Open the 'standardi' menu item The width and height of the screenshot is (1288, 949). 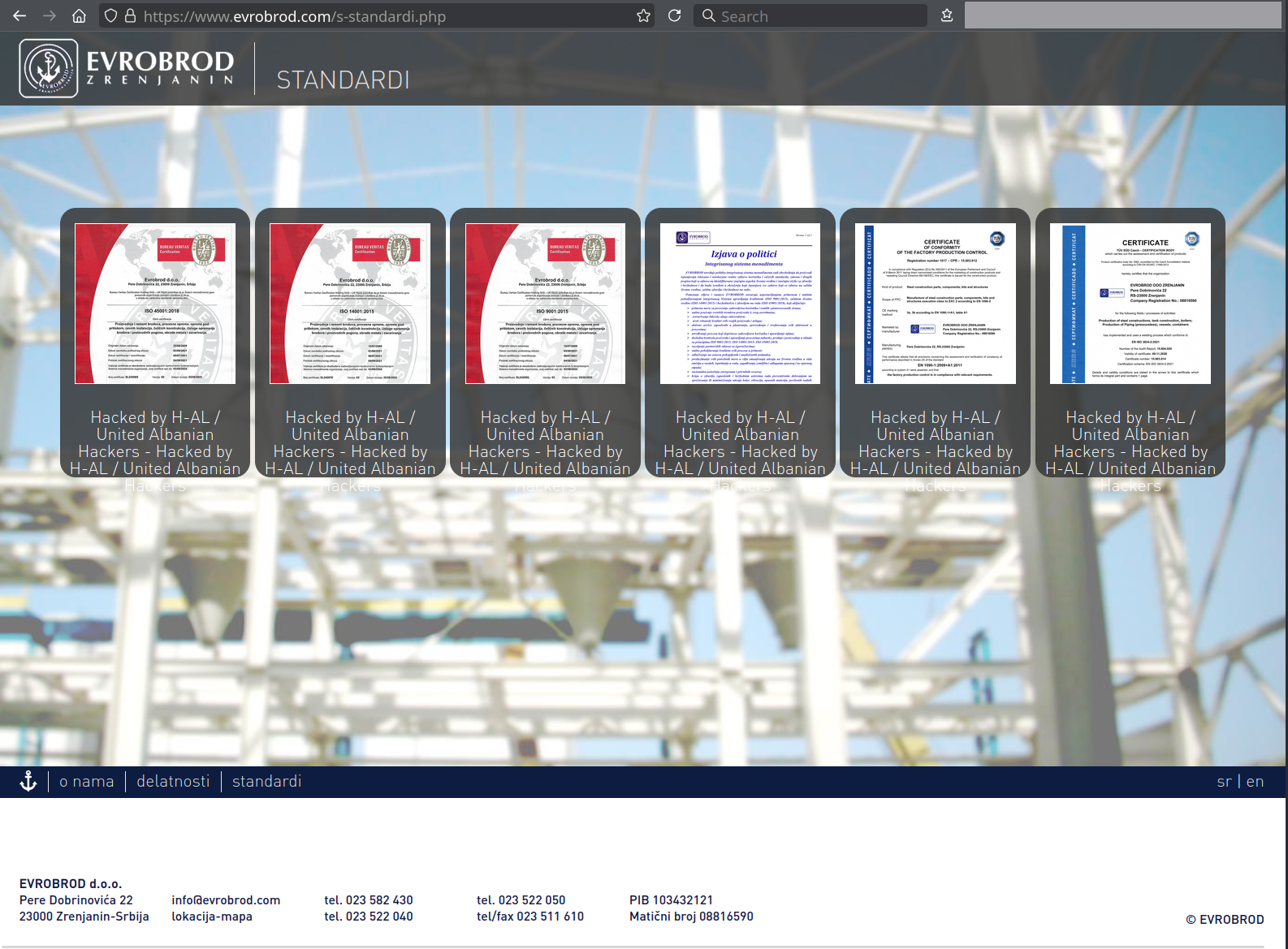pyautogui.click(x=267, y=782)
